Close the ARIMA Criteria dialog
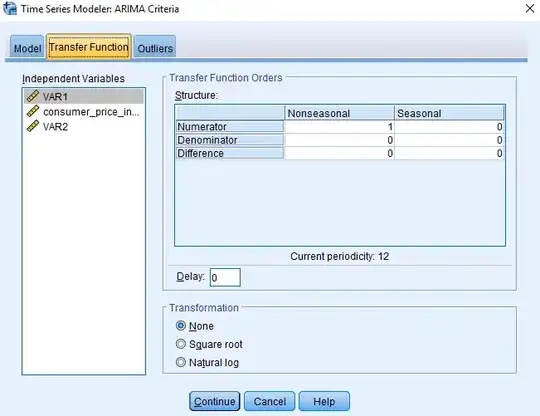540x416 pixels. tap(530, 8)
